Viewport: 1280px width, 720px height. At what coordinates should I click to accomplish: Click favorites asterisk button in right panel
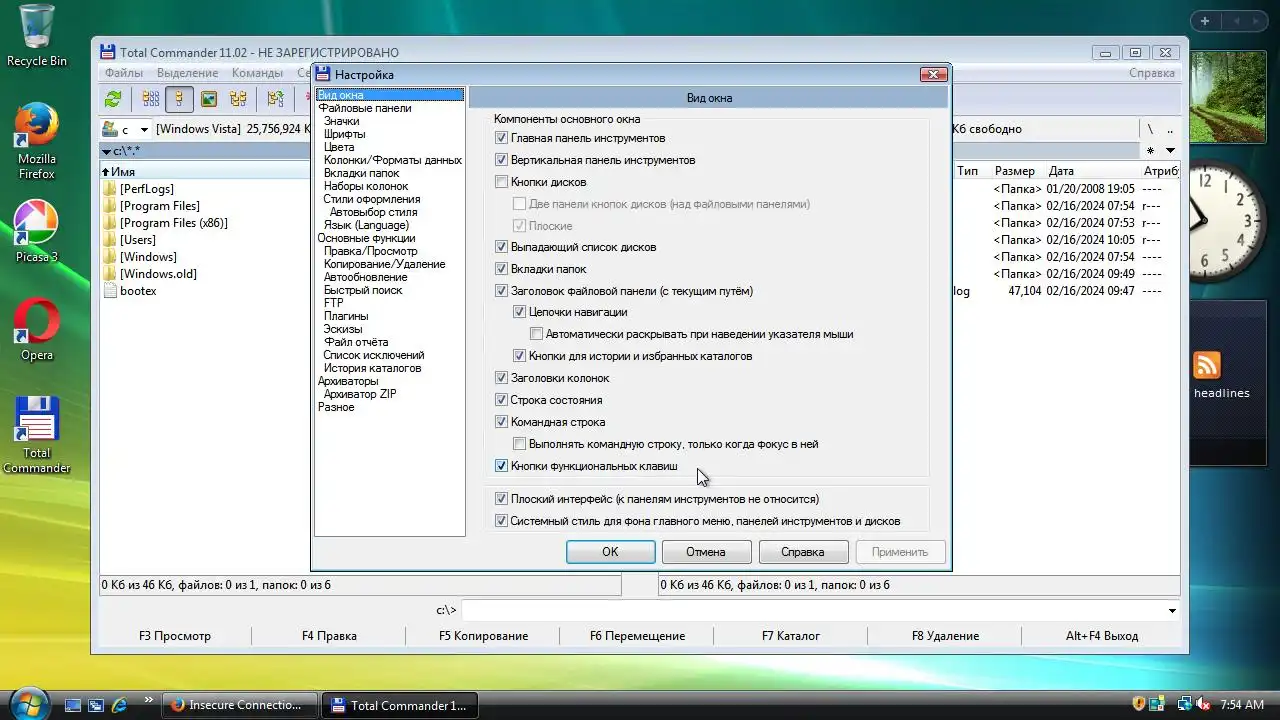point(1151,151)
